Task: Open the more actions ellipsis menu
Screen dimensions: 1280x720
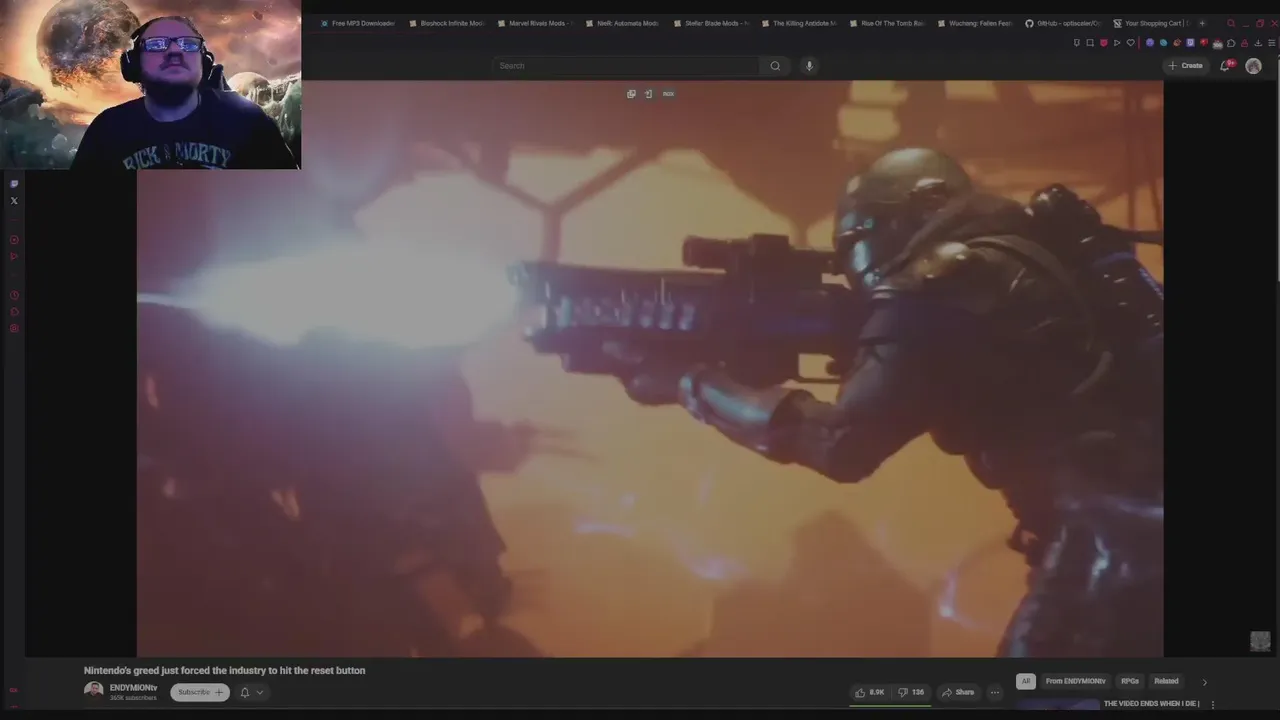Action: pyautogui.click(x=995, y=692)
